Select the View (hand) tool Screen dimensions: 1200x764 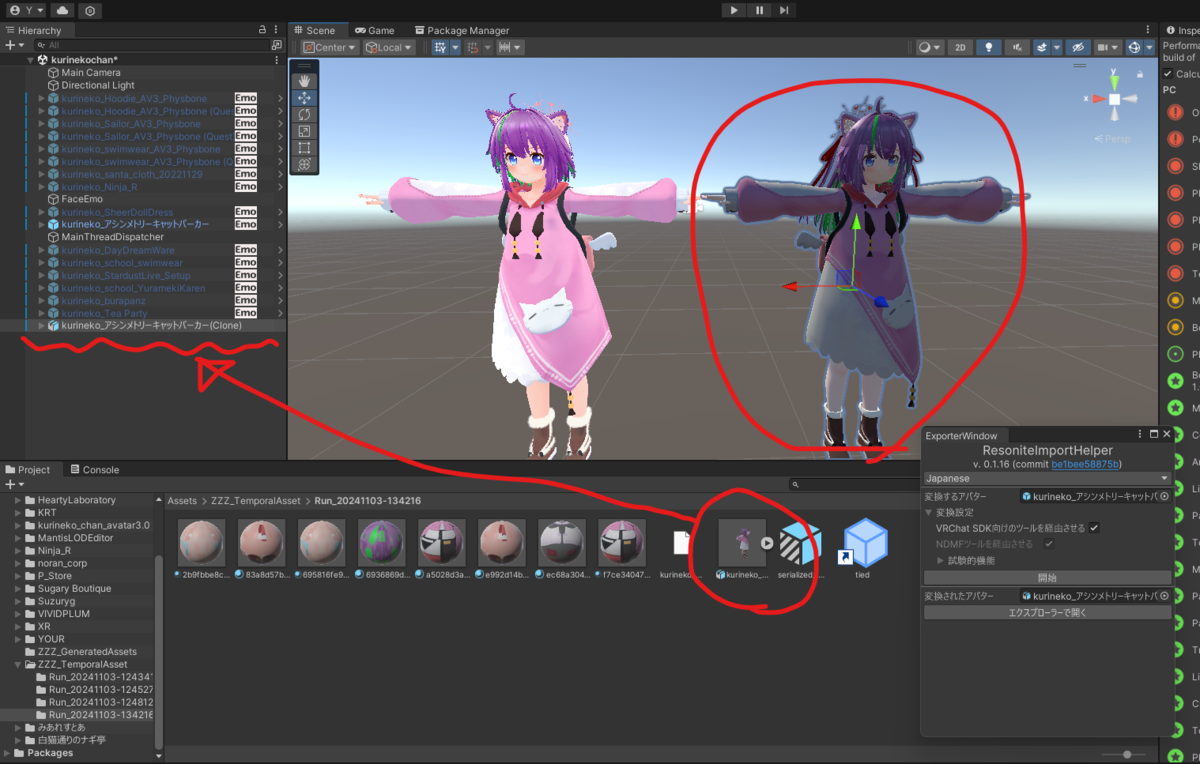pyautogui.click(x=304, y=81)
